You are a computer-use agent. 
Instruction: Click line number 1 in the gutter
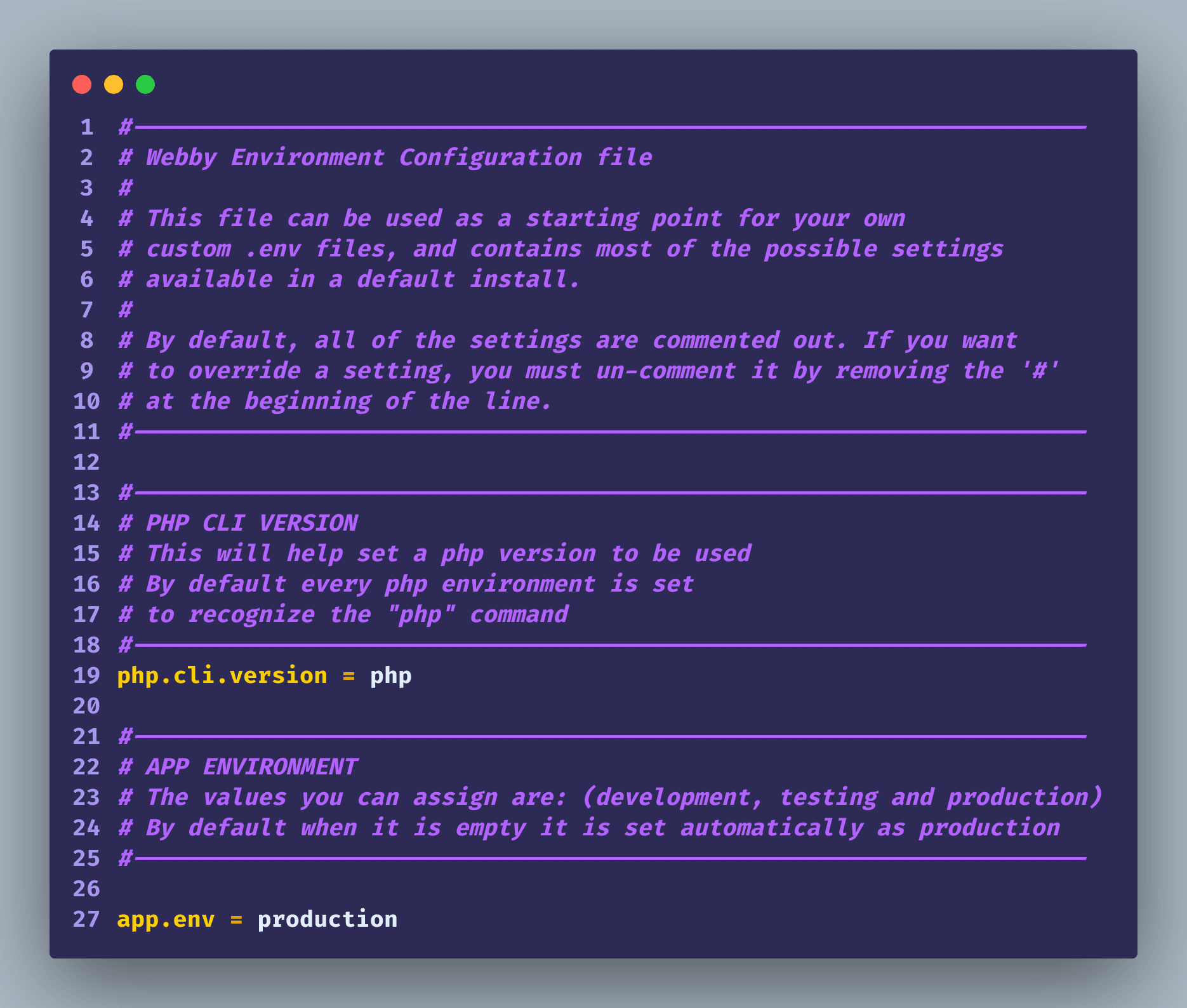[87, 127]
